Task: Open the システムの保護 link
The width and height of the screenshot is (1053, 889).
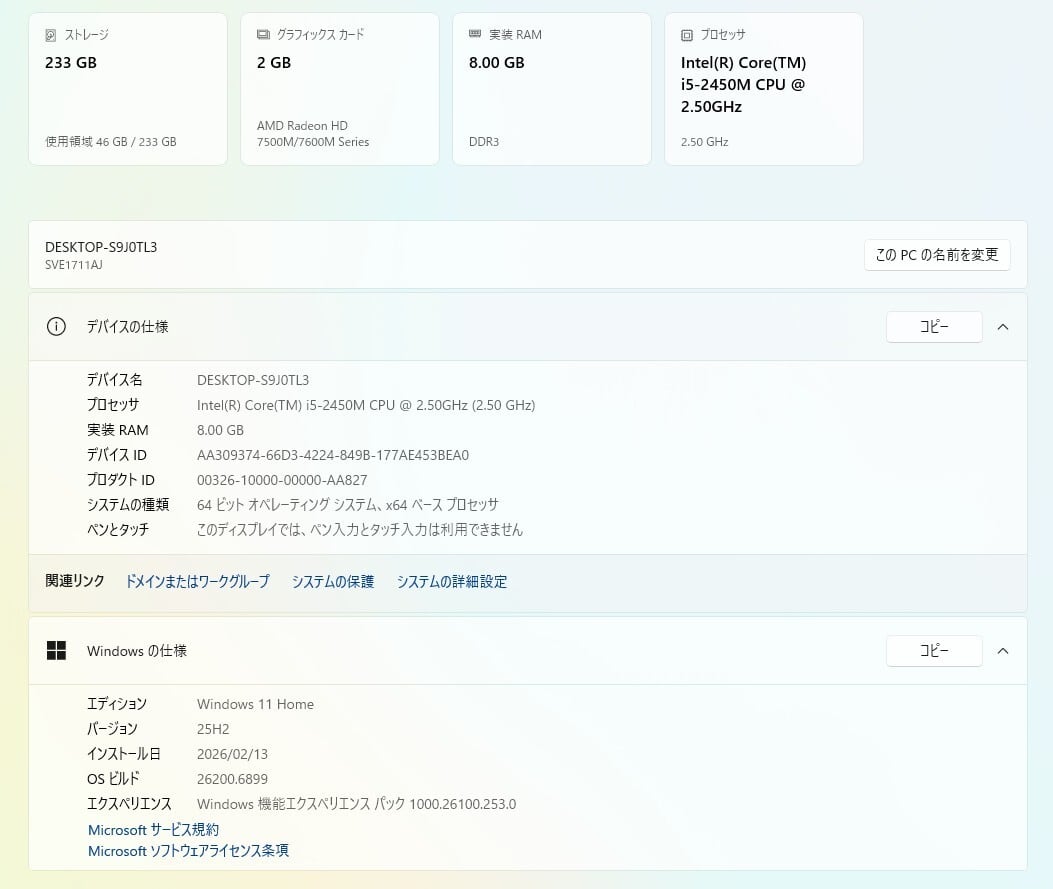Action: tap(333, 582)
